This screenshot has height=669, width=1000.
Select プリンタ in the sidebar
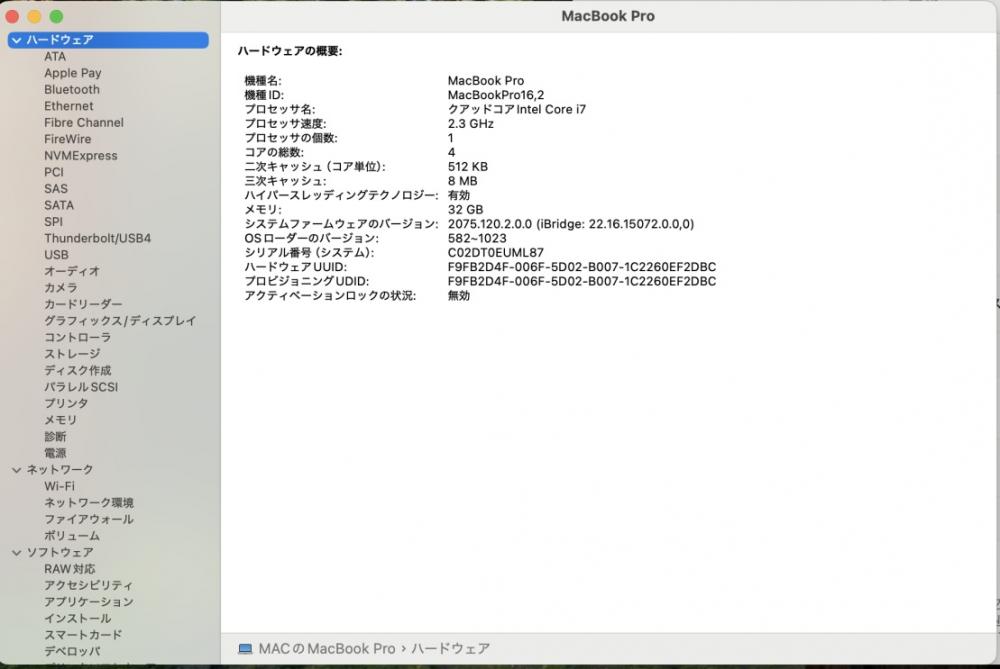(x=66, y=404)
